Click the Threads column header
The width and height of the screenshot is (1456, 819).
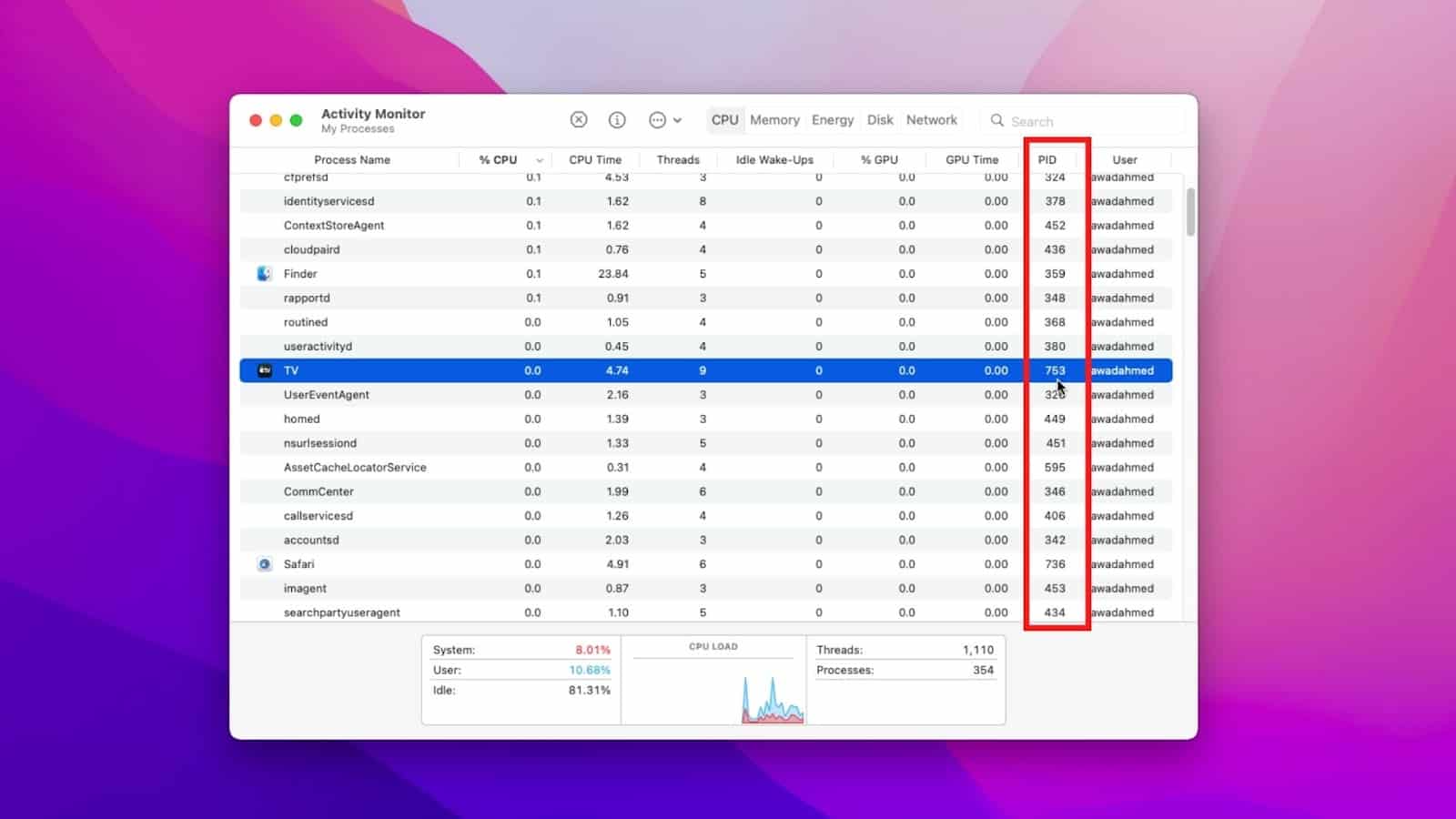678,159
